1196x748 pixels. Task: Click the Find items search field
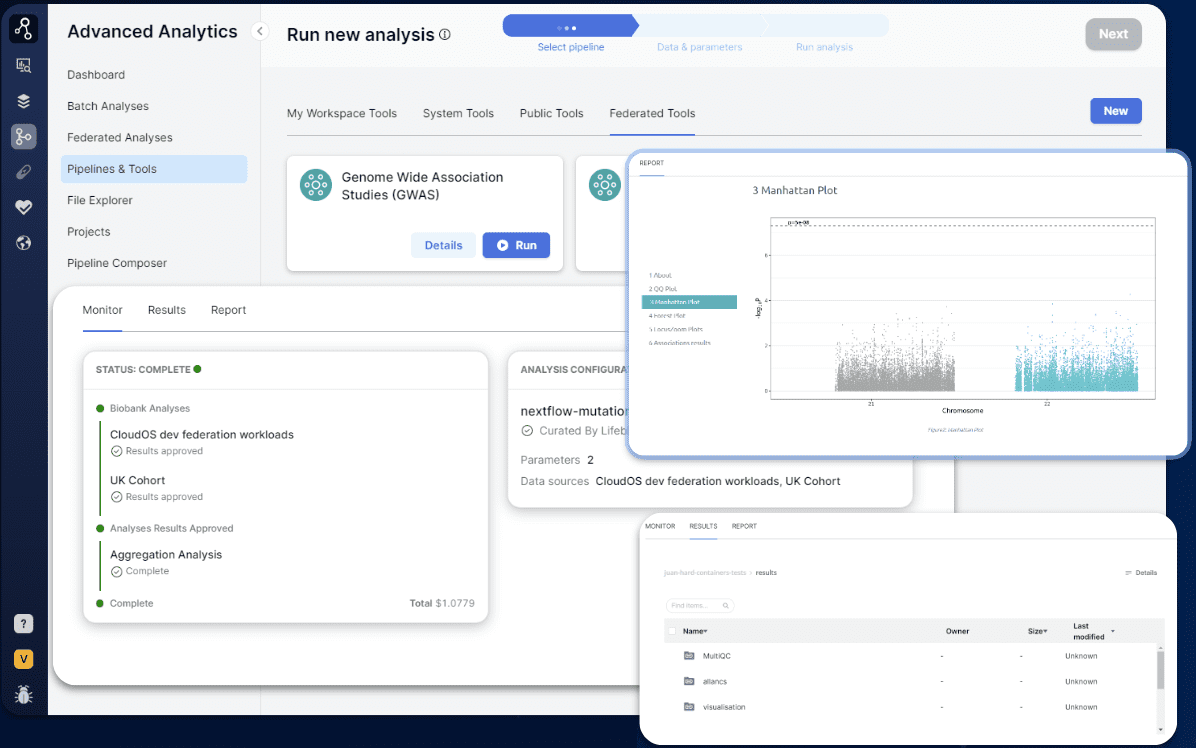click(700, 605)
